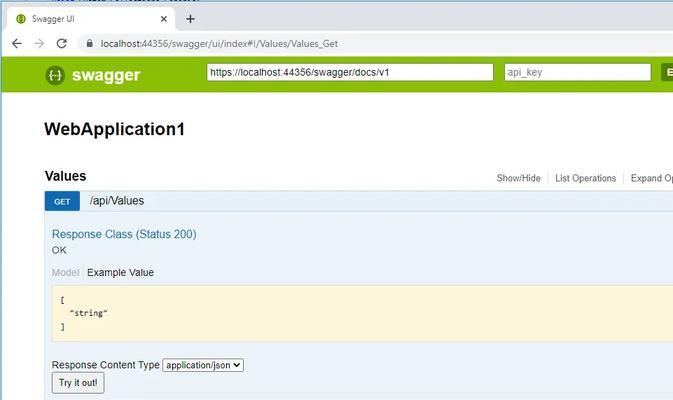673x400 pixels.
Task: Click the swagger brand text
Action: point(106,75)
